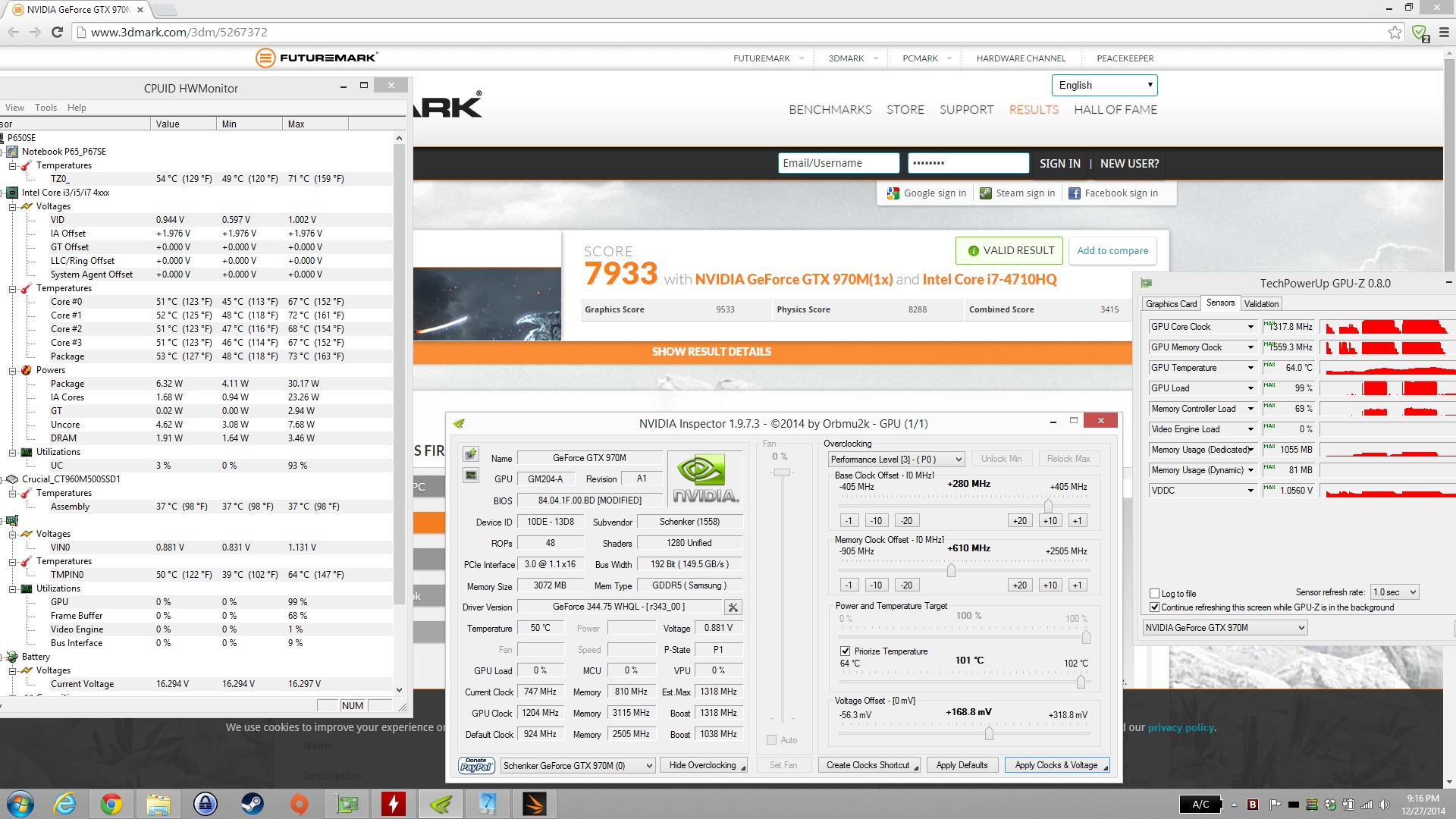1456x819 pixels.
Task: Click Create Clocks Shortcut button
Action: (868, 766)
